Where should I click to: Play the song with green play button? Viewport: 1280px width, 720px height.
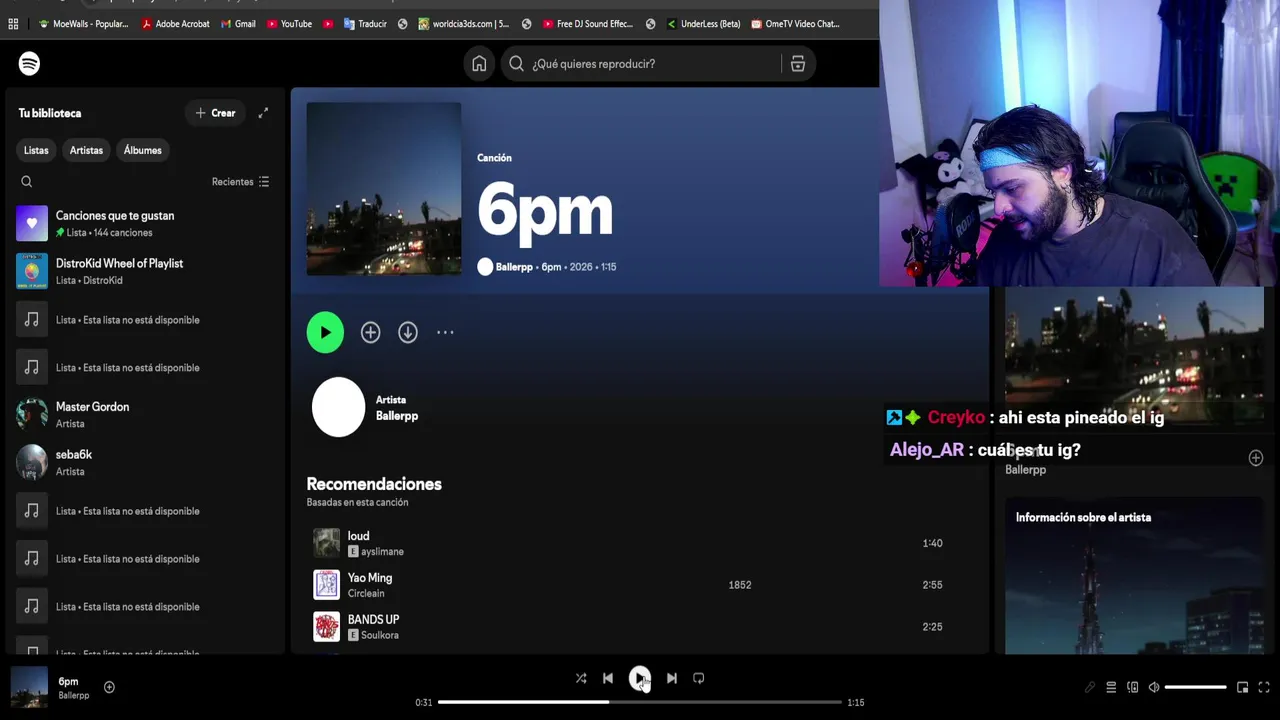[x=325, y=333]
